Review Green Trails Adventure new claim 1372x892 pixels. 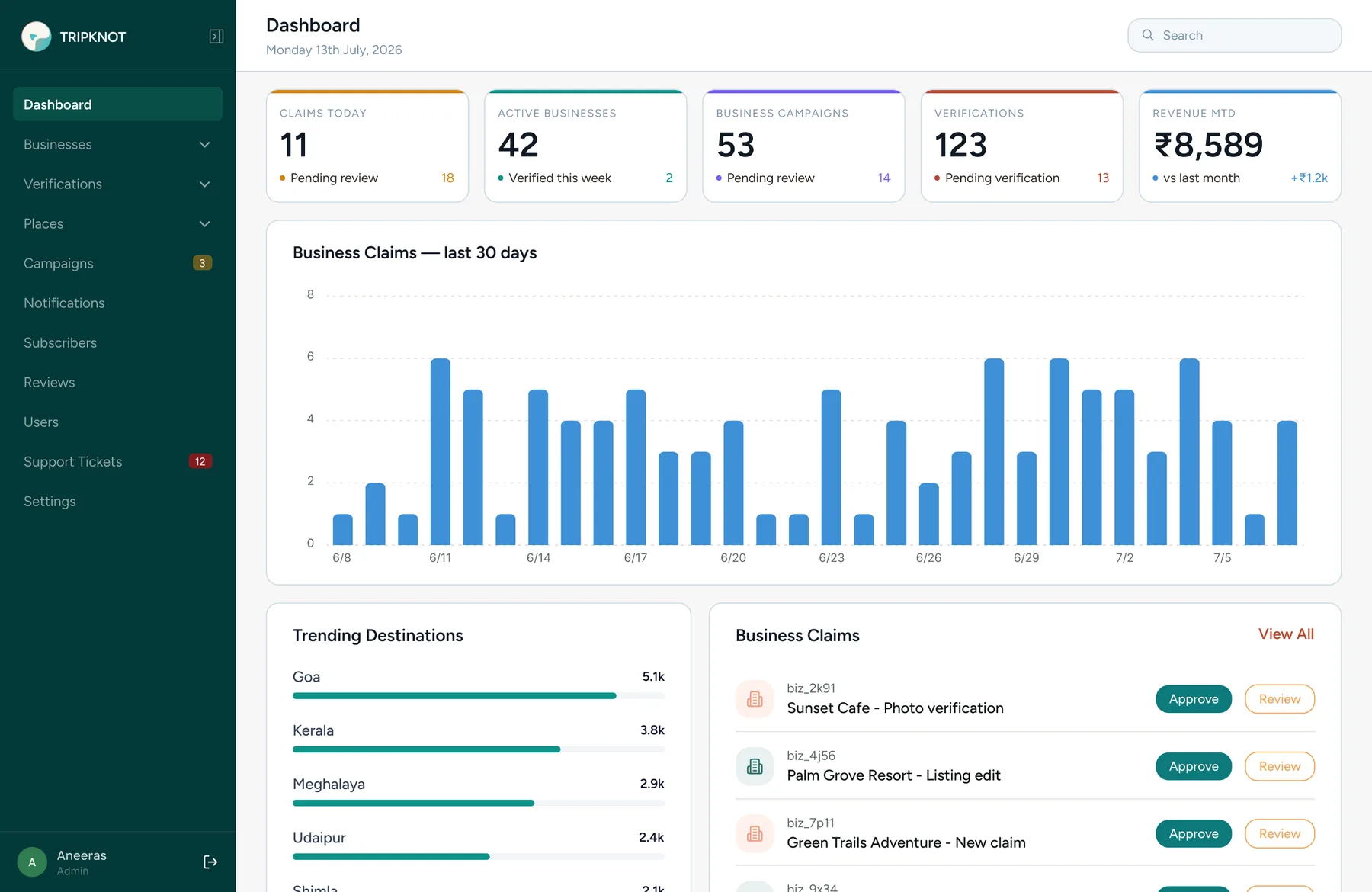click(1280, 833)
